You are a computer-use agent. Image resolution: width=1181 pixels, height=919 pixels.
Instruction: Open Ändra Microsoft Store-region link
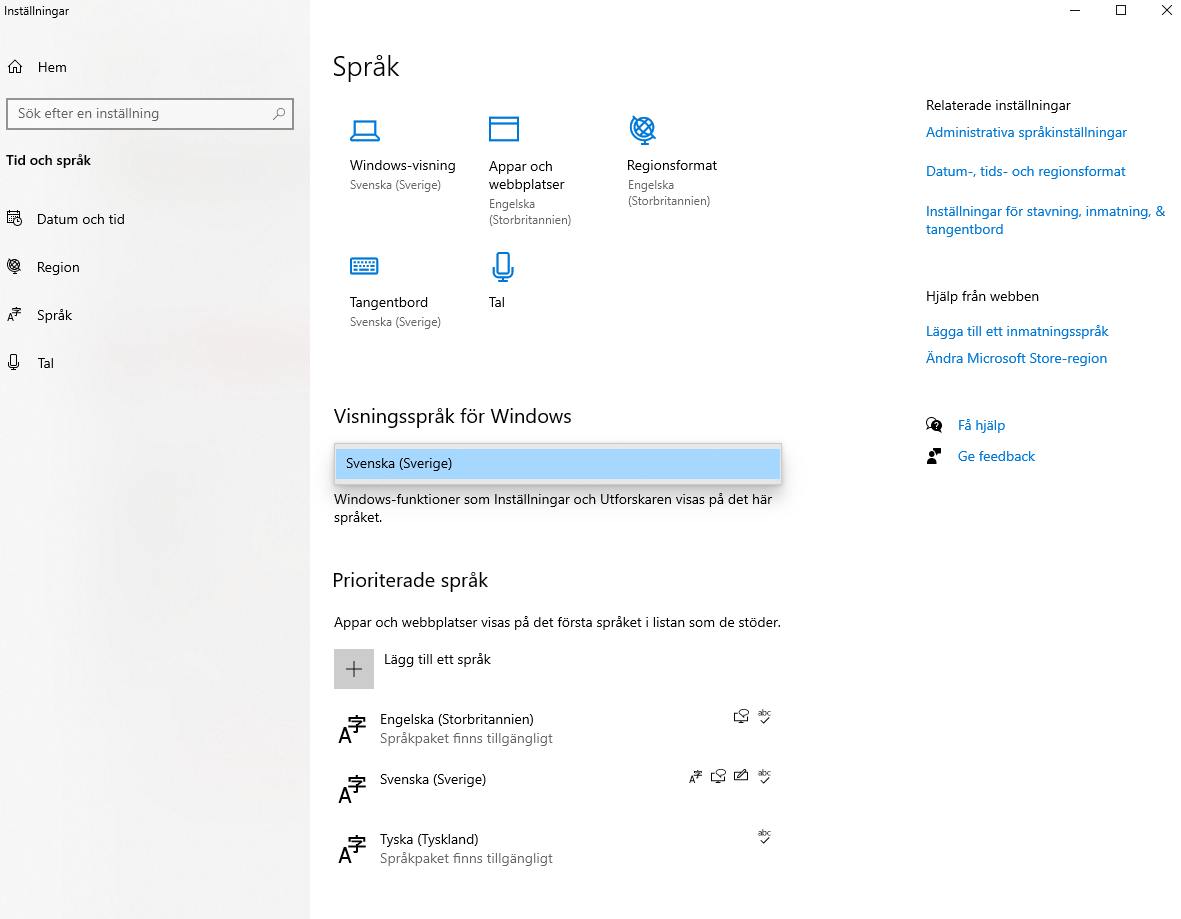click(x=1016, y=359)
